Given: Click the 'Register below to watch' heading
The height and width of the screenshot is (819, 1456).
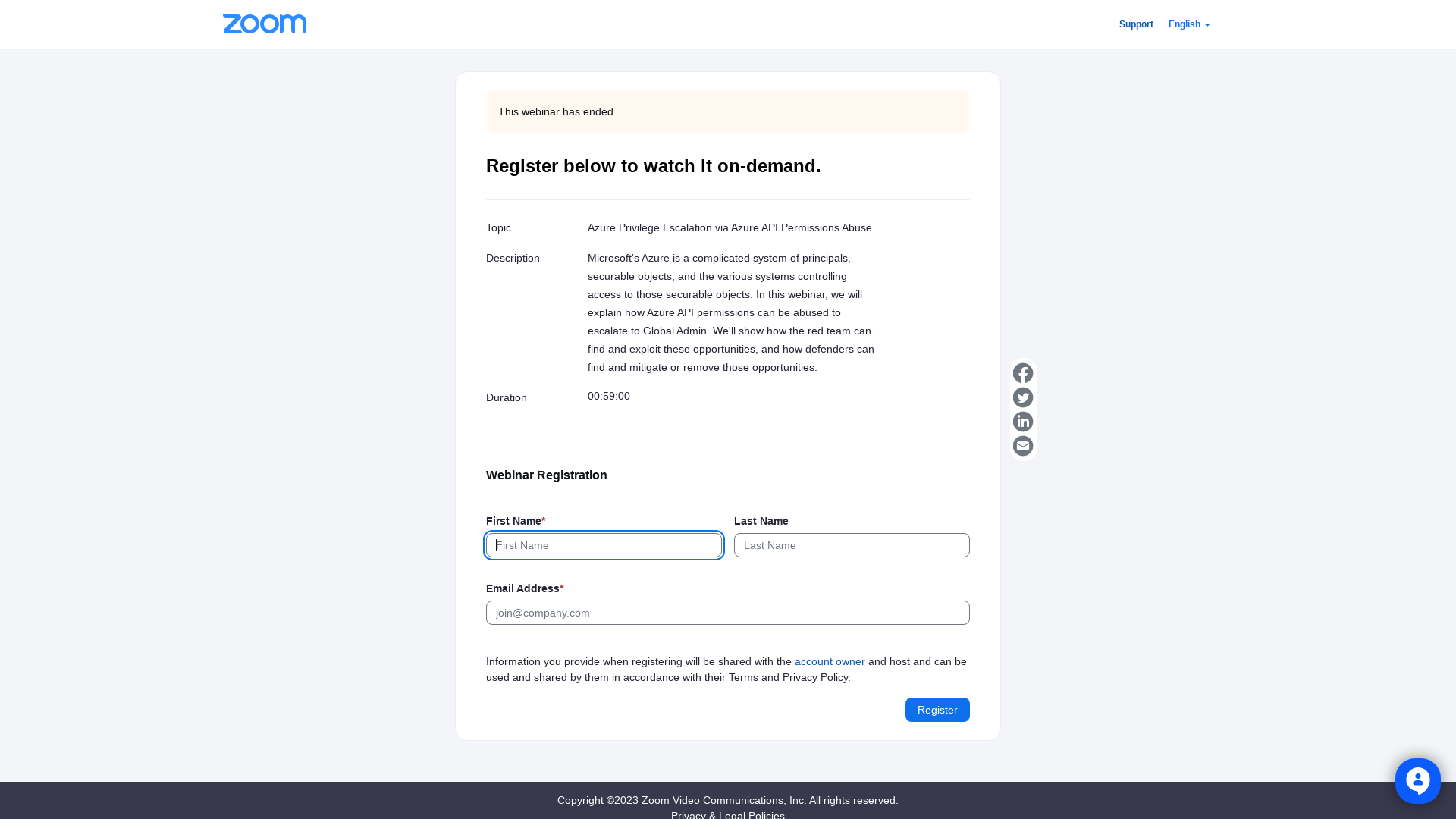Looking at the screenshot, I should point(653,166).
